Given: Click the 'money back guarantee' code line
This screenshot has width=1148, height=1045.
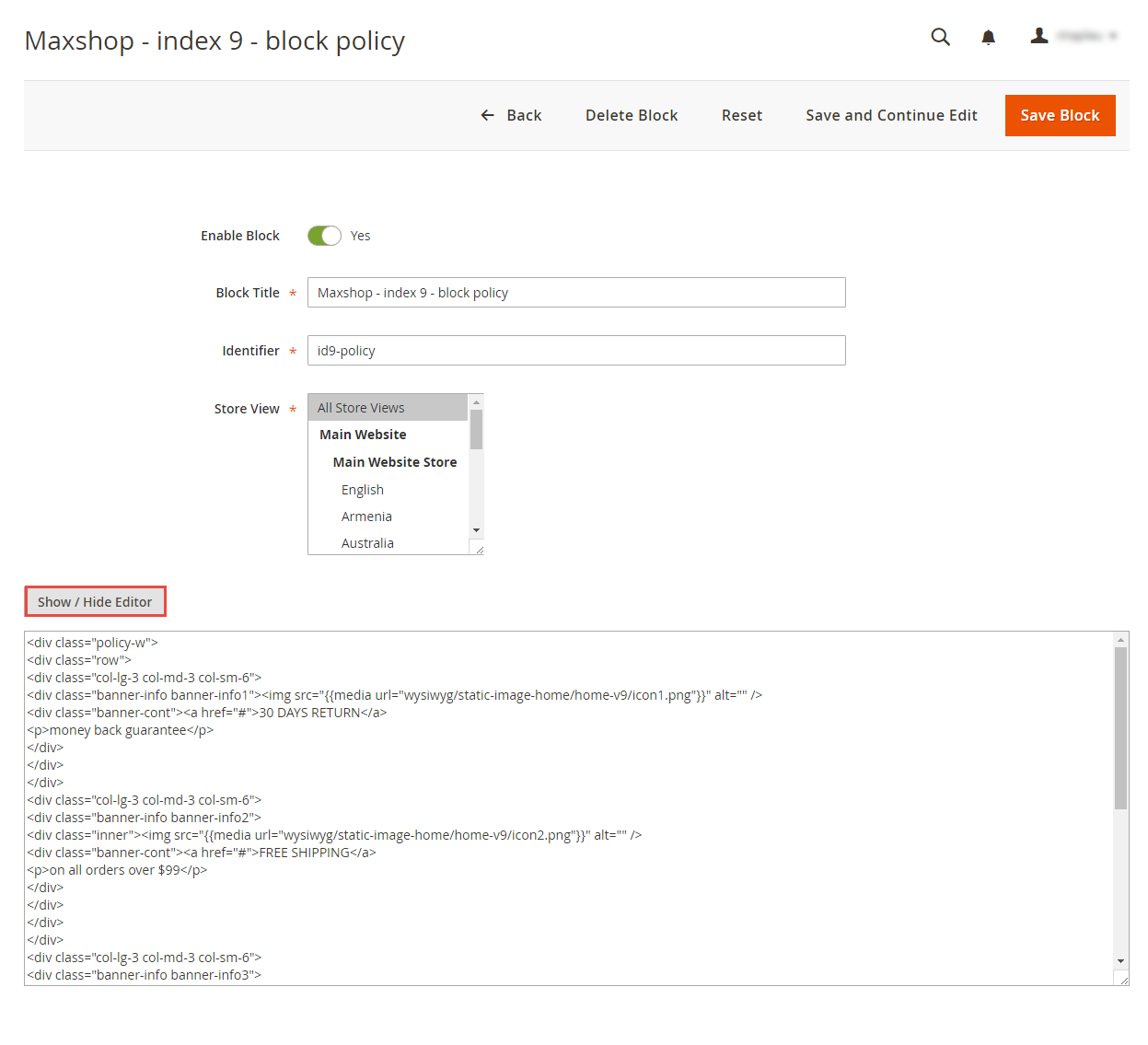Looking at the screenshot, I should pos(121,730).
